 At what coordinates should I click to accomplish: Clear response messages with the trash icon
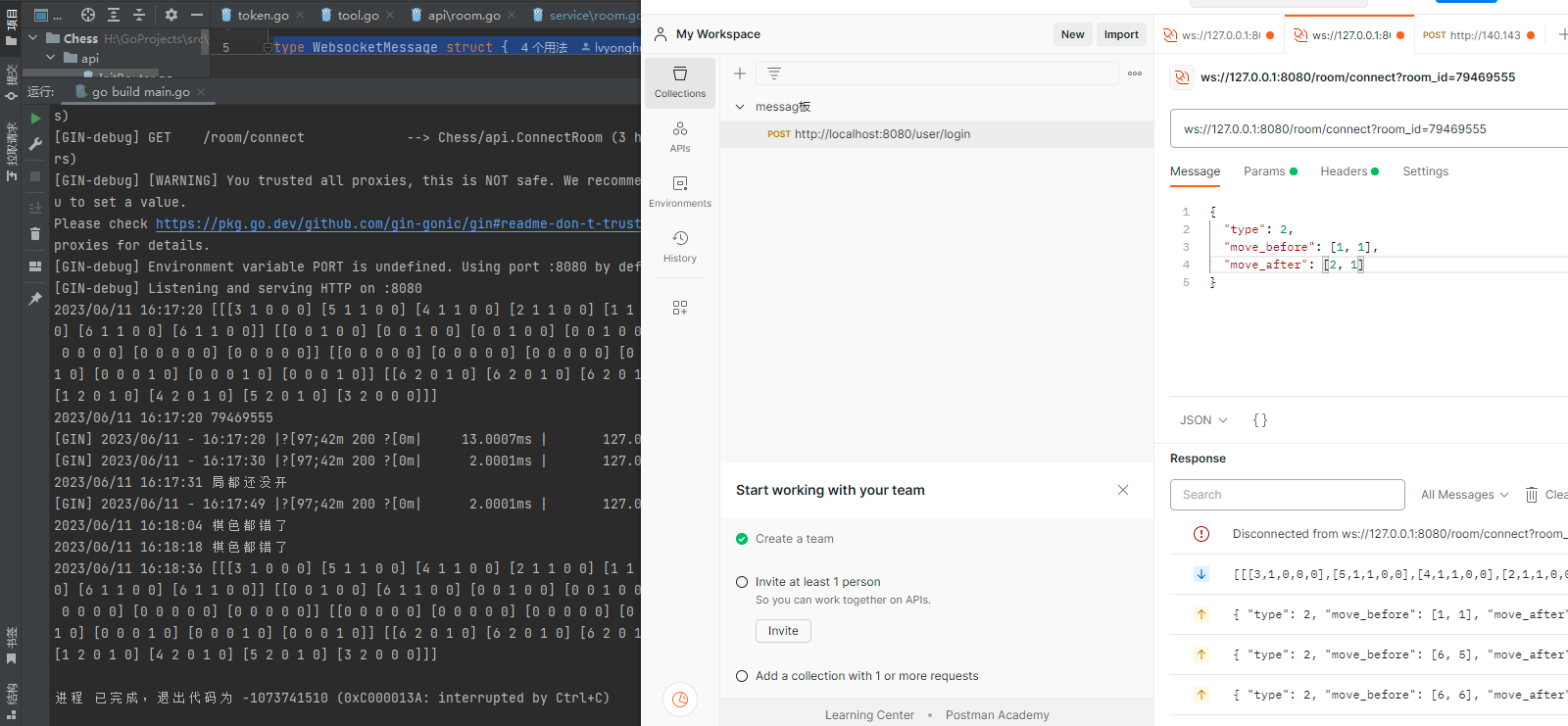[1532, 495]
